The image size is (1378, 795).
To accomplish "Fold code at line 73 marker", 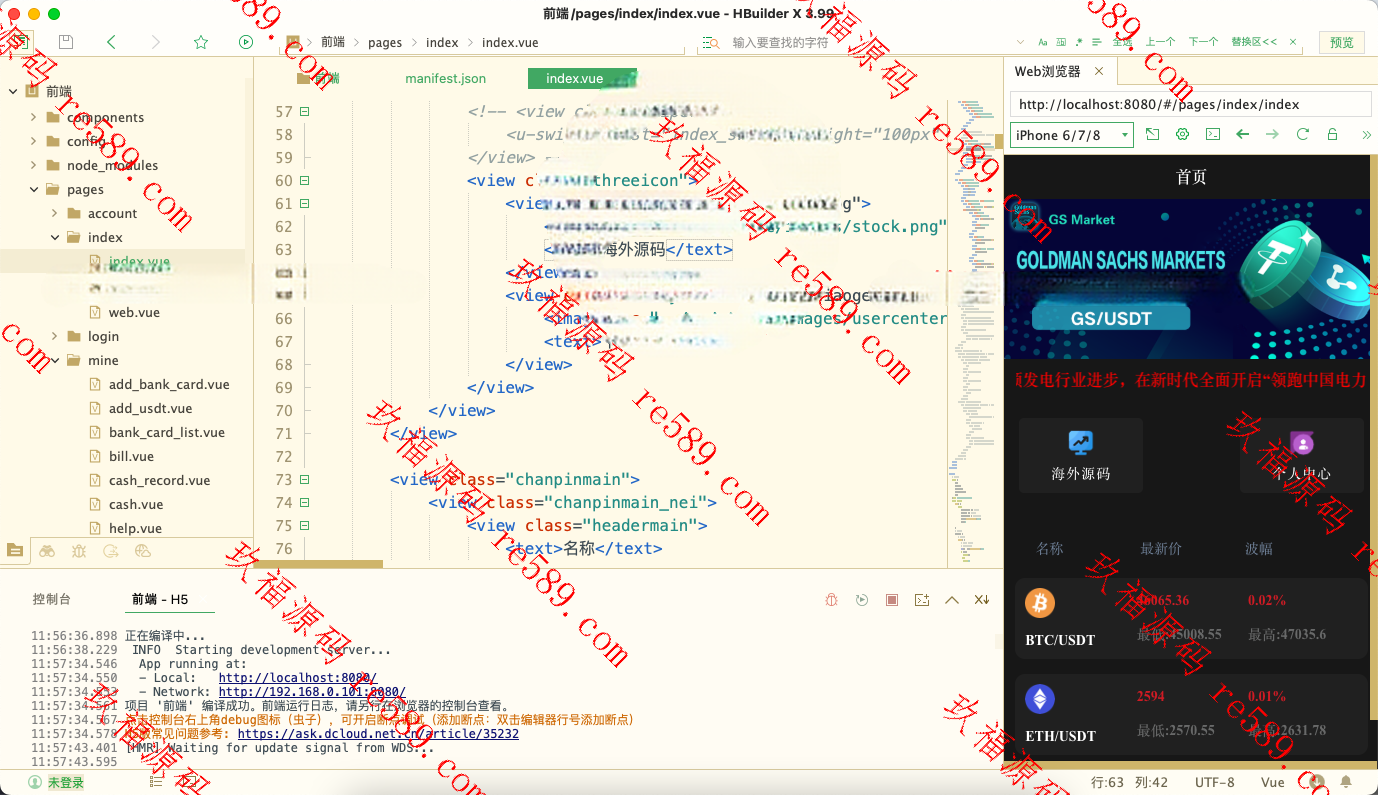I will (305, 479).
